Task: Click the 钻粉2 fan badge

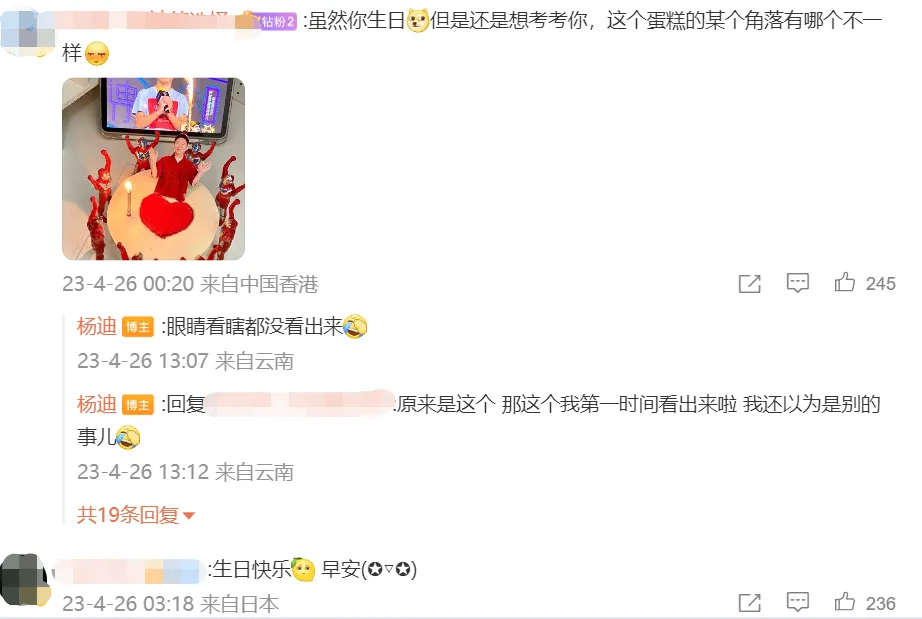Action: tap(276, 22)
